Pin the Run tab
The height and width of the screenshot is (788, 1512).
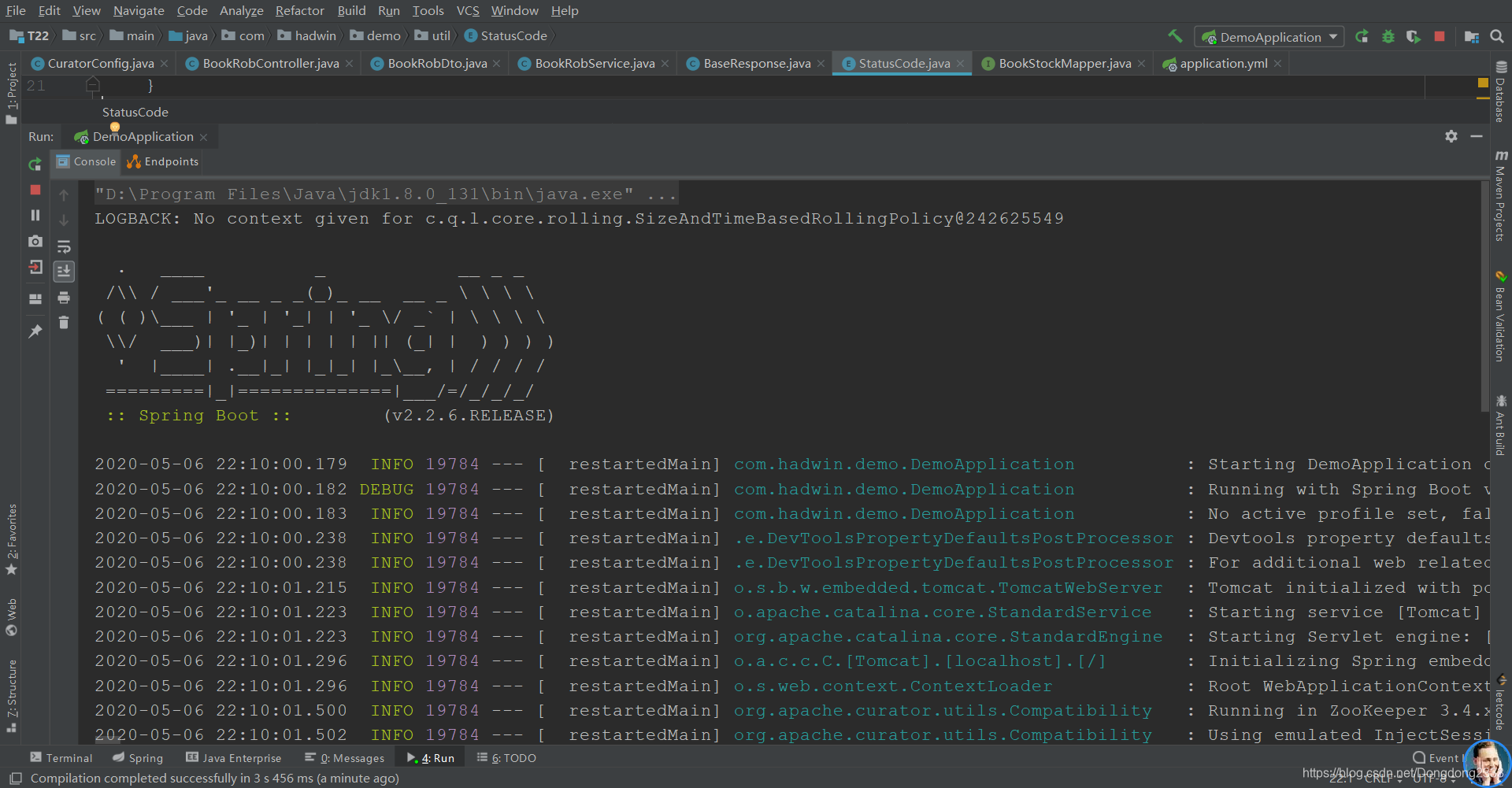(x=35, y=331)
